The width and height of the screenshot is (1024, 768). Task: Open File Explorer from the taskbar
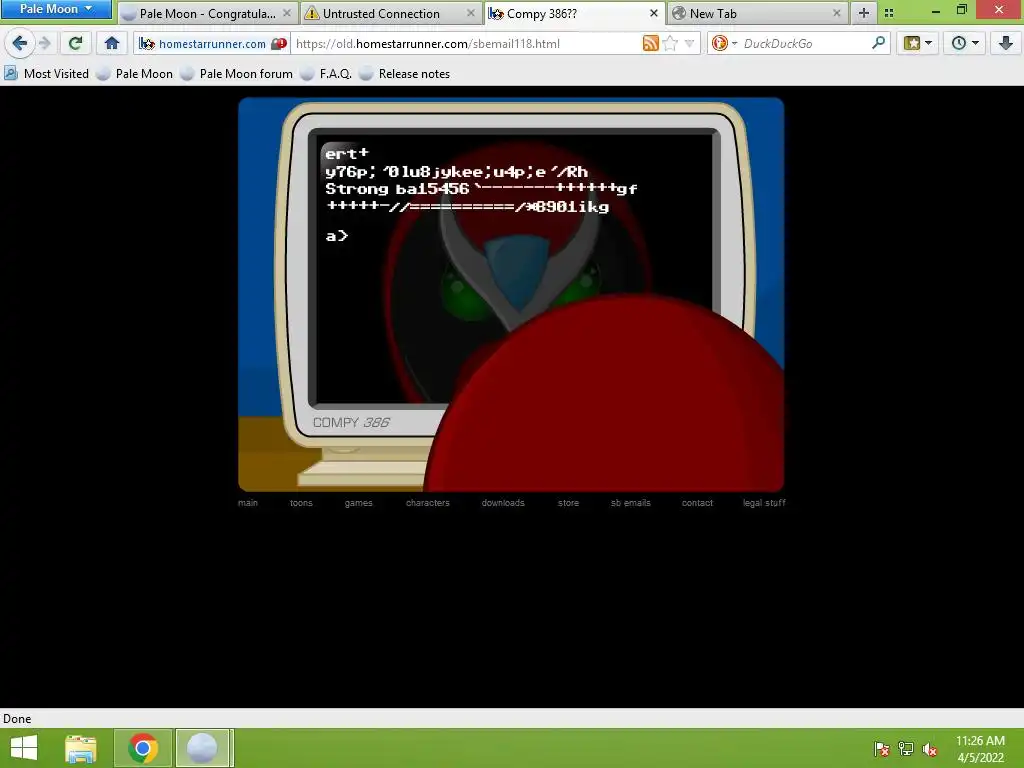(x=81, y=748)
